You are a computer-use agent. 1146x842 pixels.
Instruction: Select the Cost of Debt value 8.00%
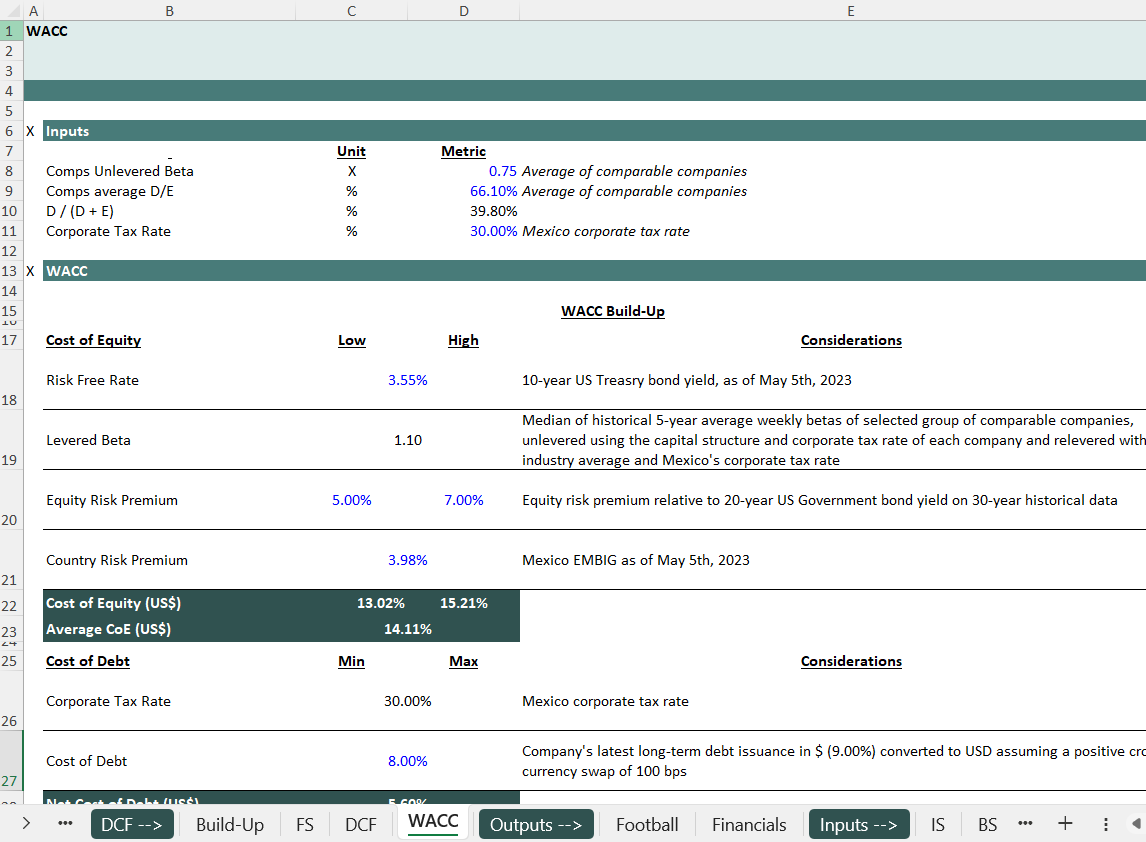point(408,761)
